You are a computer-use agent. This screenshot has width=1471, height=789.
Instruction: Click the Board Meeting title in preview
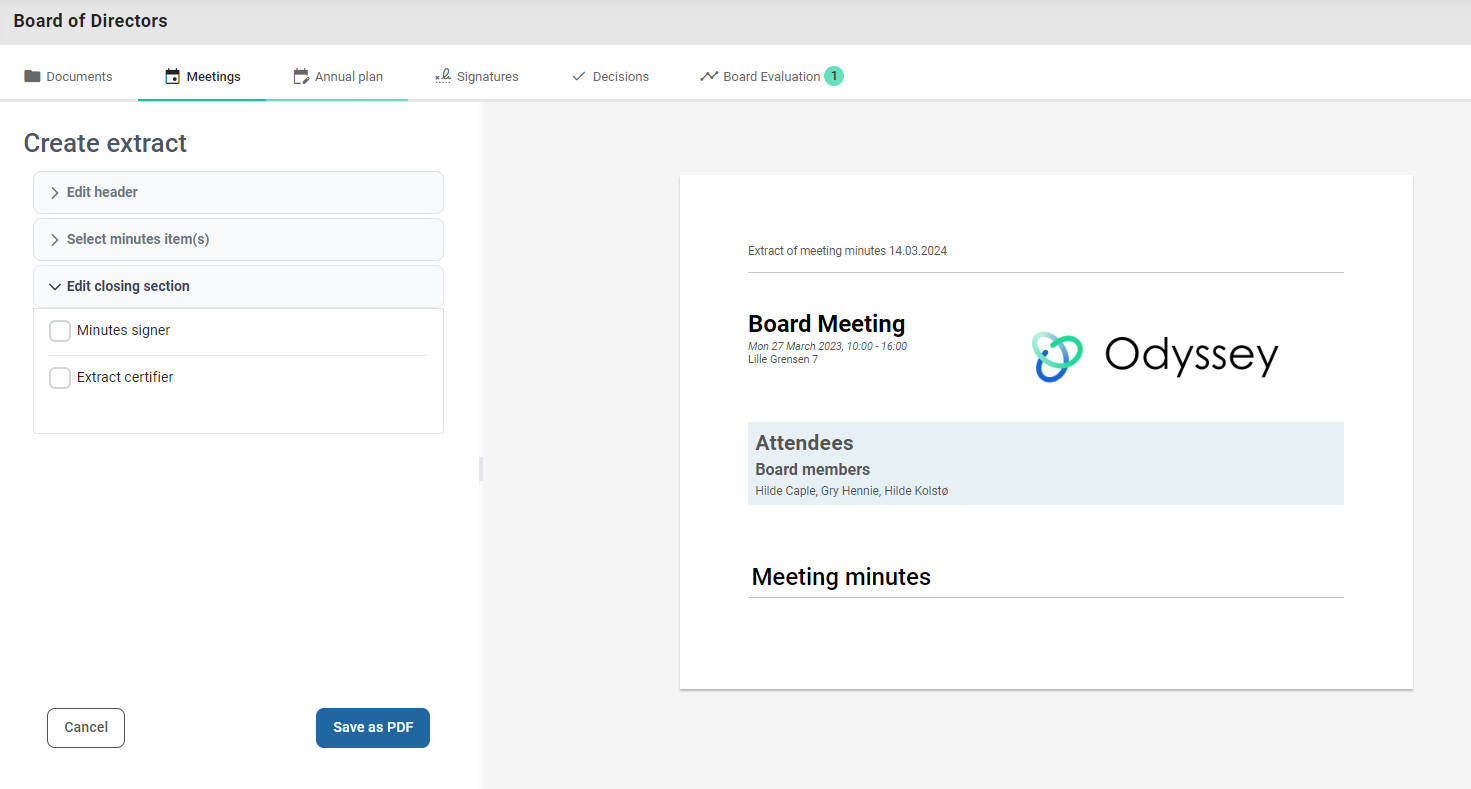click(826, 324)
